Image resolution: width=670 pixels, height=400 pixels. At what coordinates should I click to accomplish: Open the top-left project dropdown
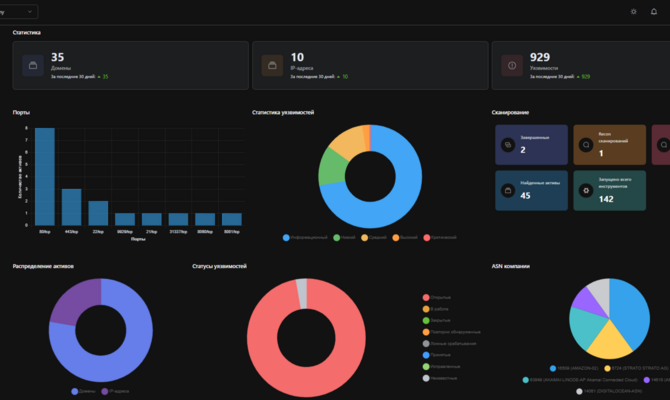[x=18, y=12]
